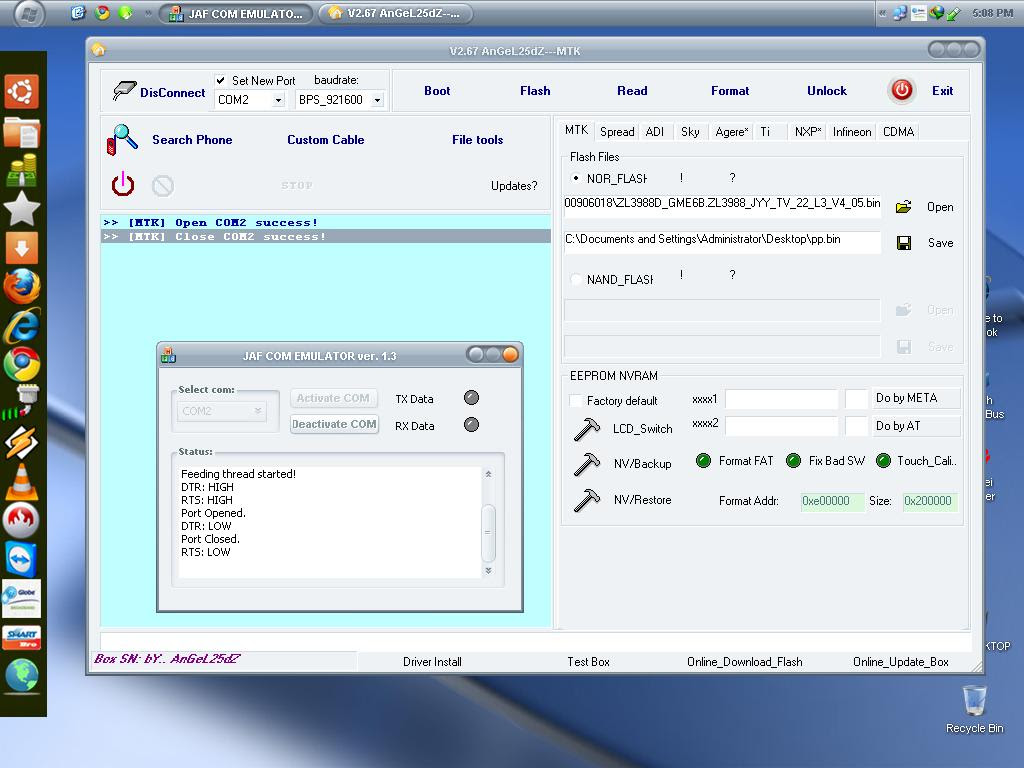The image size is (1024, 768).
Task: Click the red power icon below Search Phone
Action: tap(123, 185)
